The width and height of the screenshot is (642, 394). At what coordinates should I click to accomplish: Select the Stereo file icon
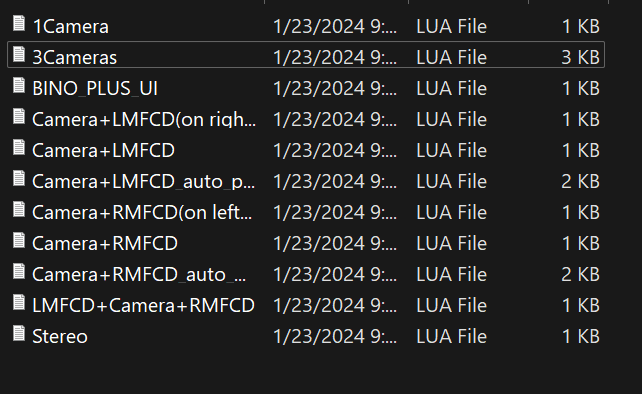point(19,333)
